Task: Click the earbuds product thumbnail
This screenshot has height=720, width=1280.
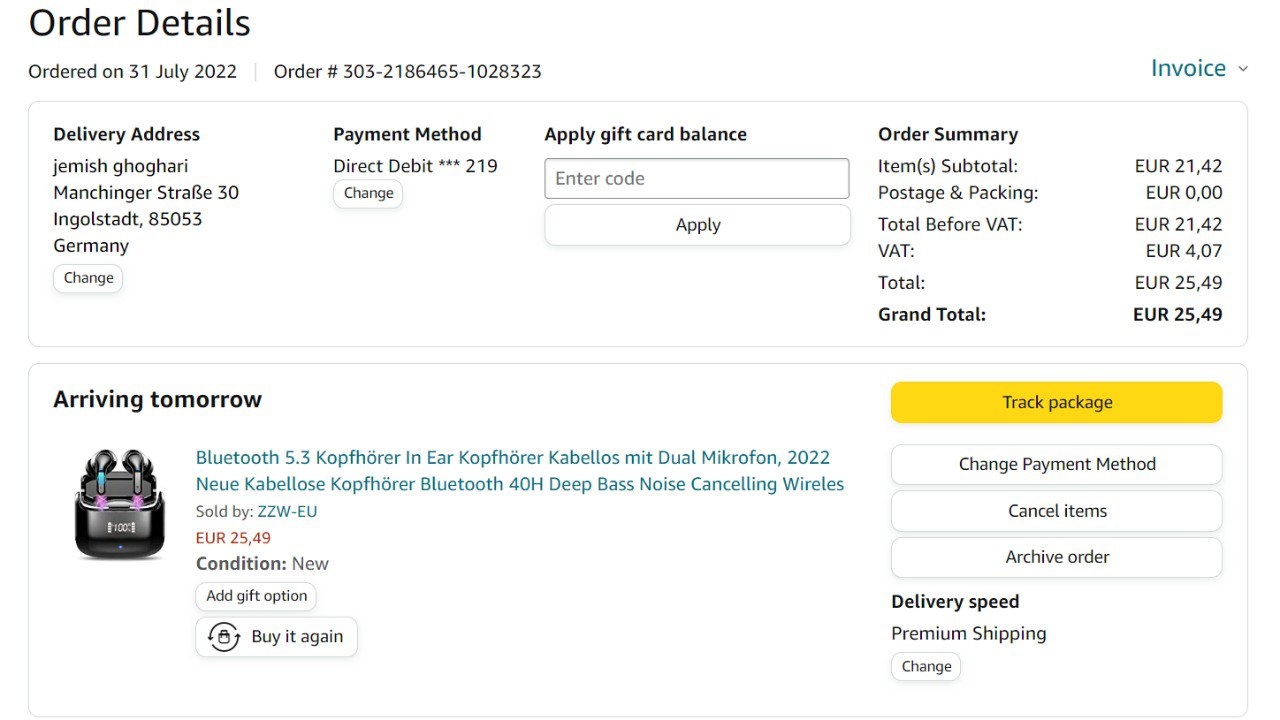Action: point(120,504)
